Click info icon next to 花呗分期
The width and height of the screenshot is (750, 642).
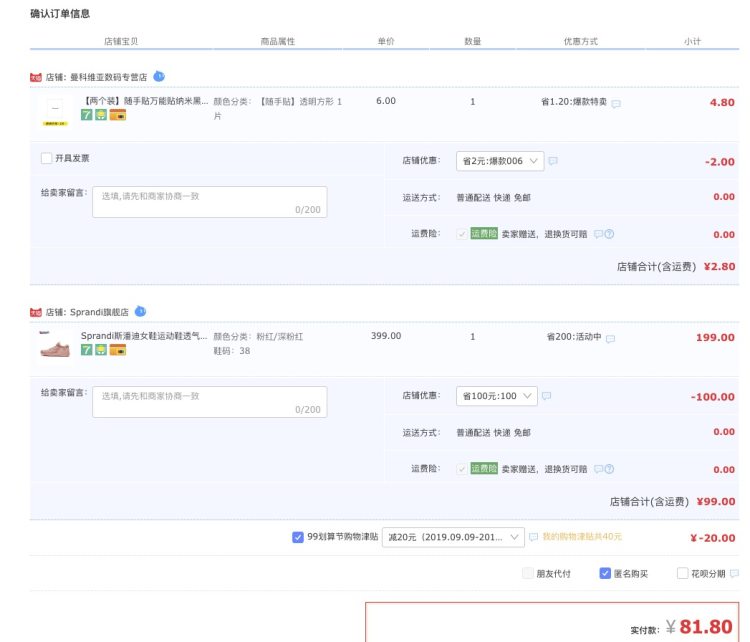(734, 573)
